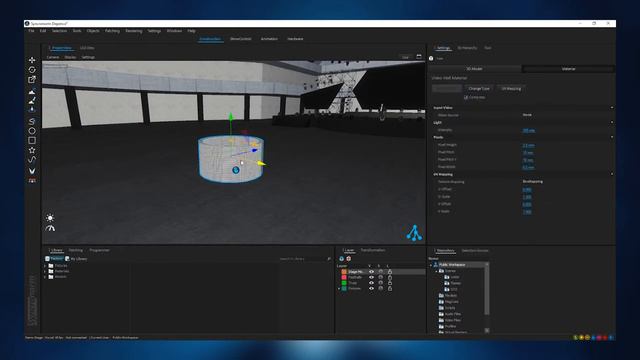Click the blue add-layer icon in Layer panel

click(x=342, y=259)
